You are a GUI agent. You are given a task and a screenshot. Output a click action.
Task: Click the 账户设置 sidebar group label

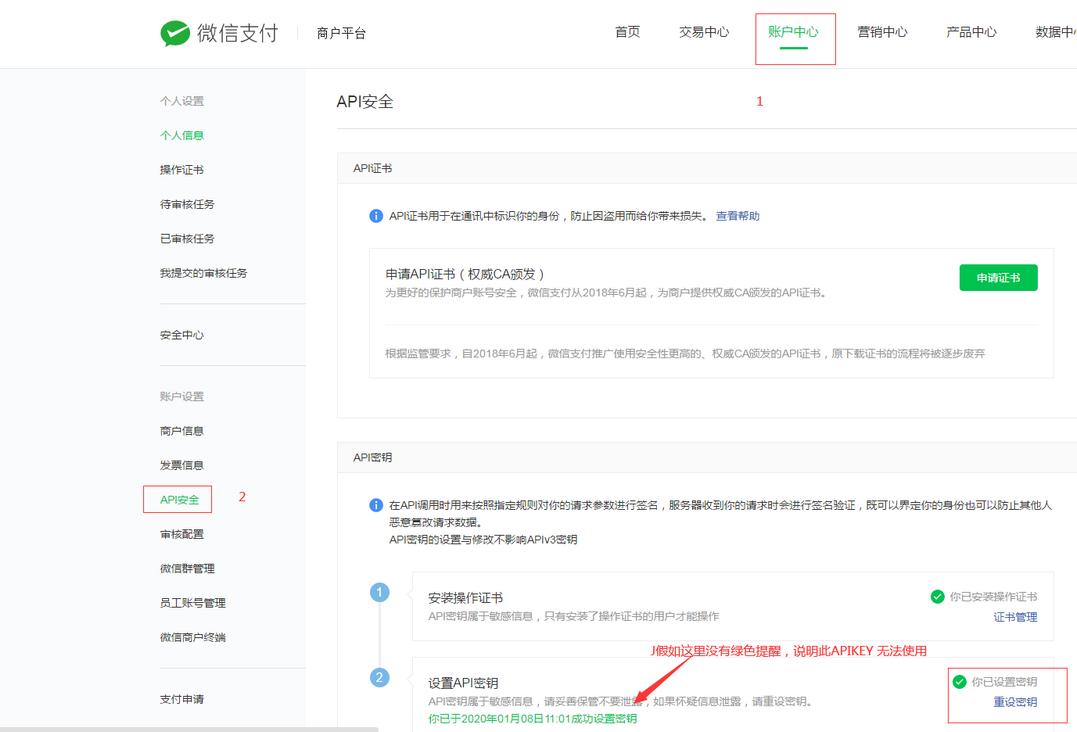pos(182,396)
